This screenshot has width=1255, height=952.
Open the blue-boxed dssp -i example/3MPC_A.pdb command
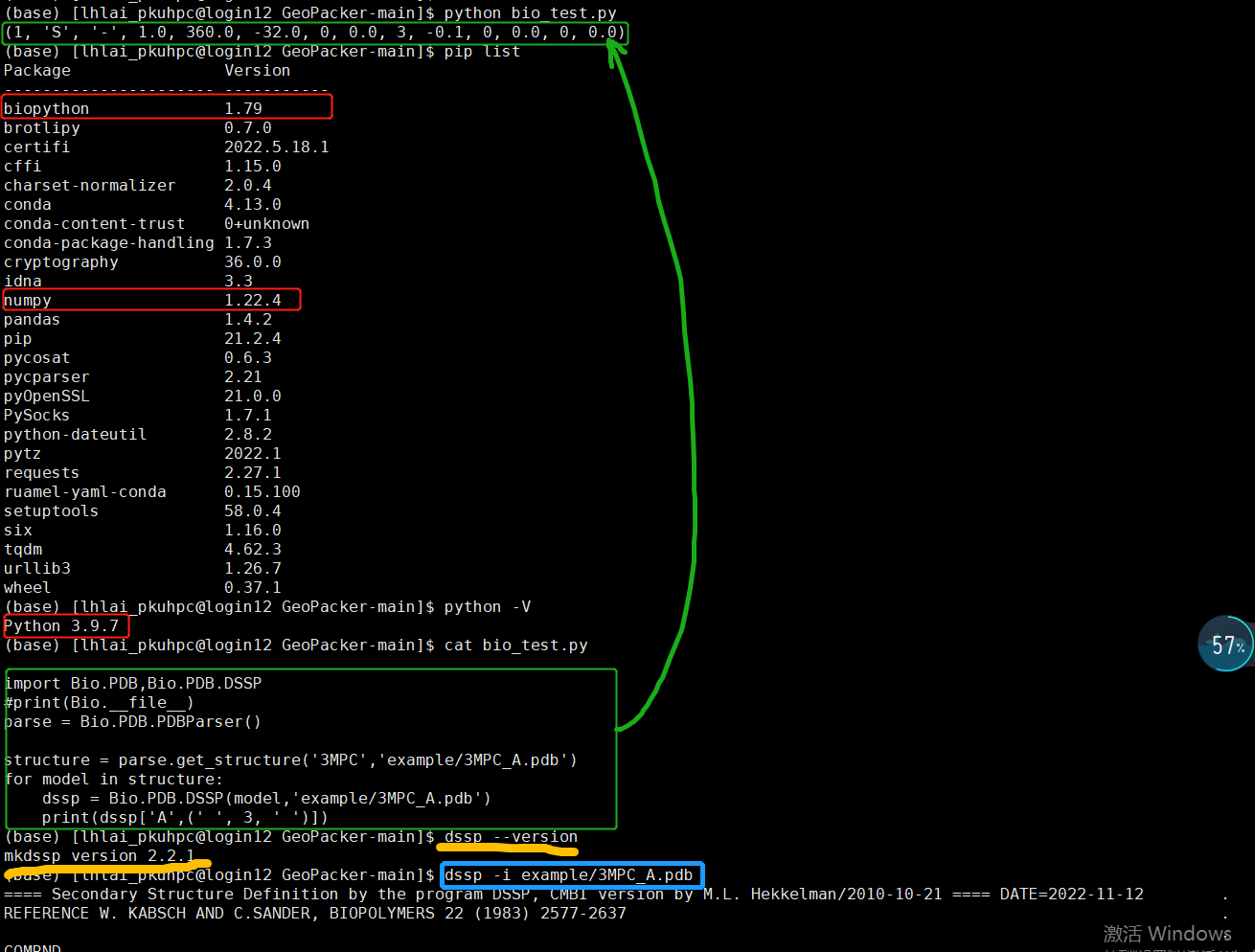(571, 874)
